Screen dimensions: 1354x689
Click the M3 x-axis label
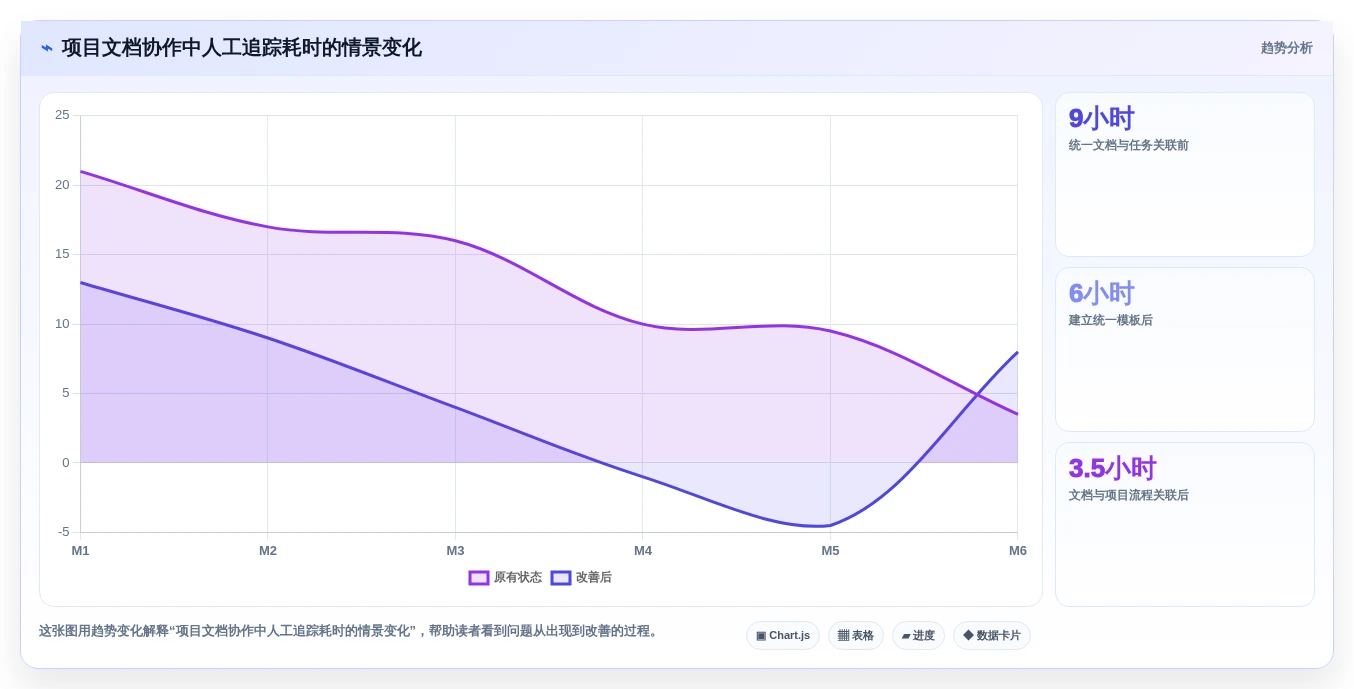click(x=455, y=551)
